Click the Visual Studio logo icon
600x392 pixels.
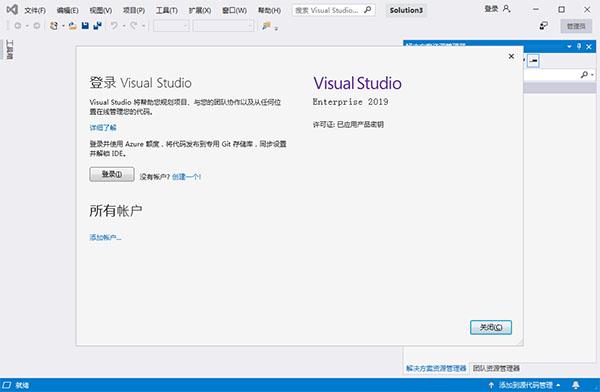[x=12, y=10]
